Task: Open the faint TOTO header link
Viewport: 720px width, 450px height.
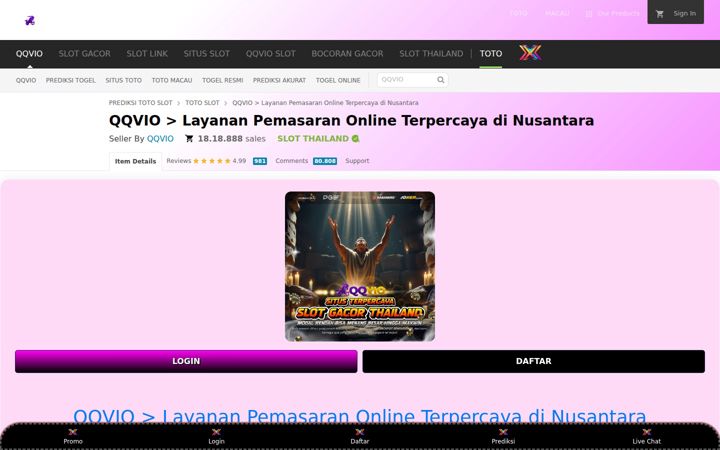Action: pos(518,14)
